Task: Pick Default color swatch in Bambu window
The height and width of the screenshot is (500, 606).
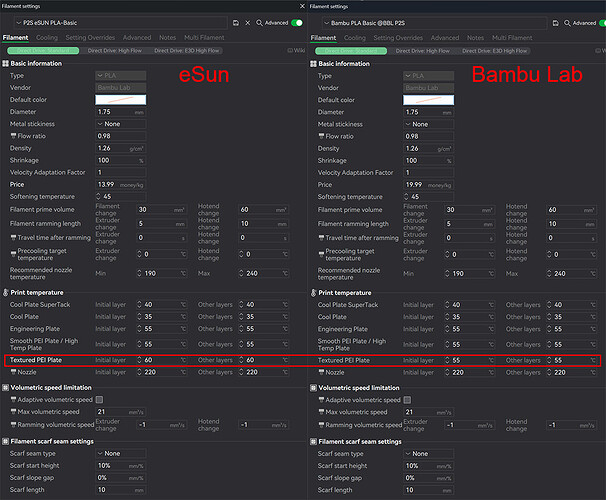Action: [x=429, y=100]
